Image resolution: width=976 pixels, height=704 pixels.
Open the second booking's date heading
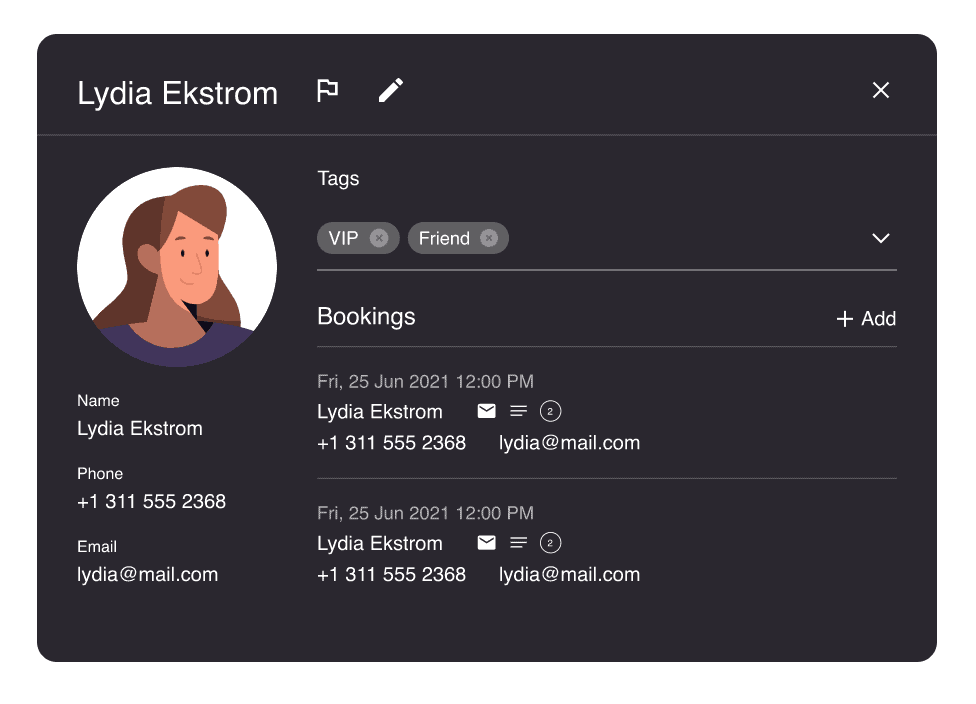tap(425, 514)
